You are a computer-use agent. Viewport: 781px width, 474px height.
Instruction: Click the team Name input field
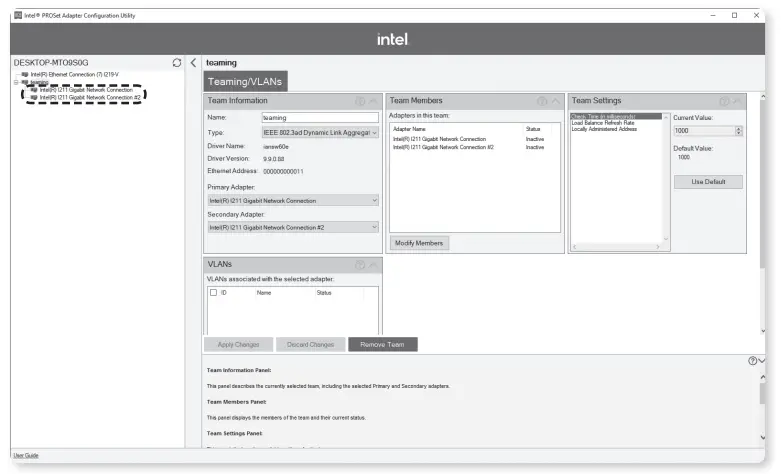point(320,118)
